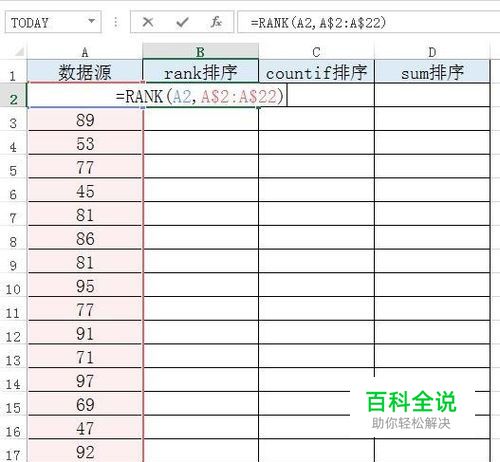Click cell A11 containing 77
Screen dimensions: 500x462
pyautogui.click(x=85, y=309)
